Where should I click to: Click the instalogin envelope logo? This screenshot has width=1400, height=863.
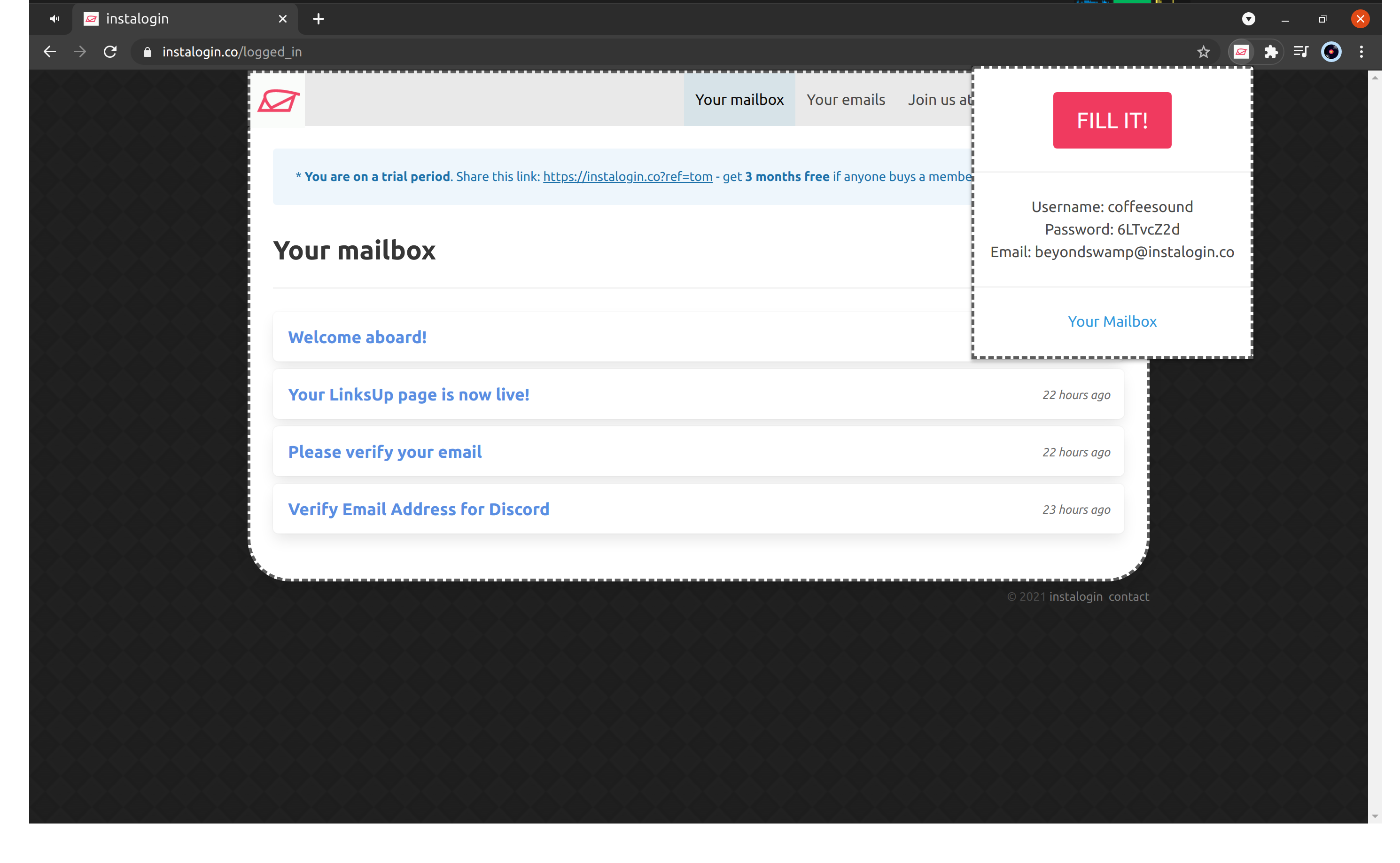[x=279, y=101]
